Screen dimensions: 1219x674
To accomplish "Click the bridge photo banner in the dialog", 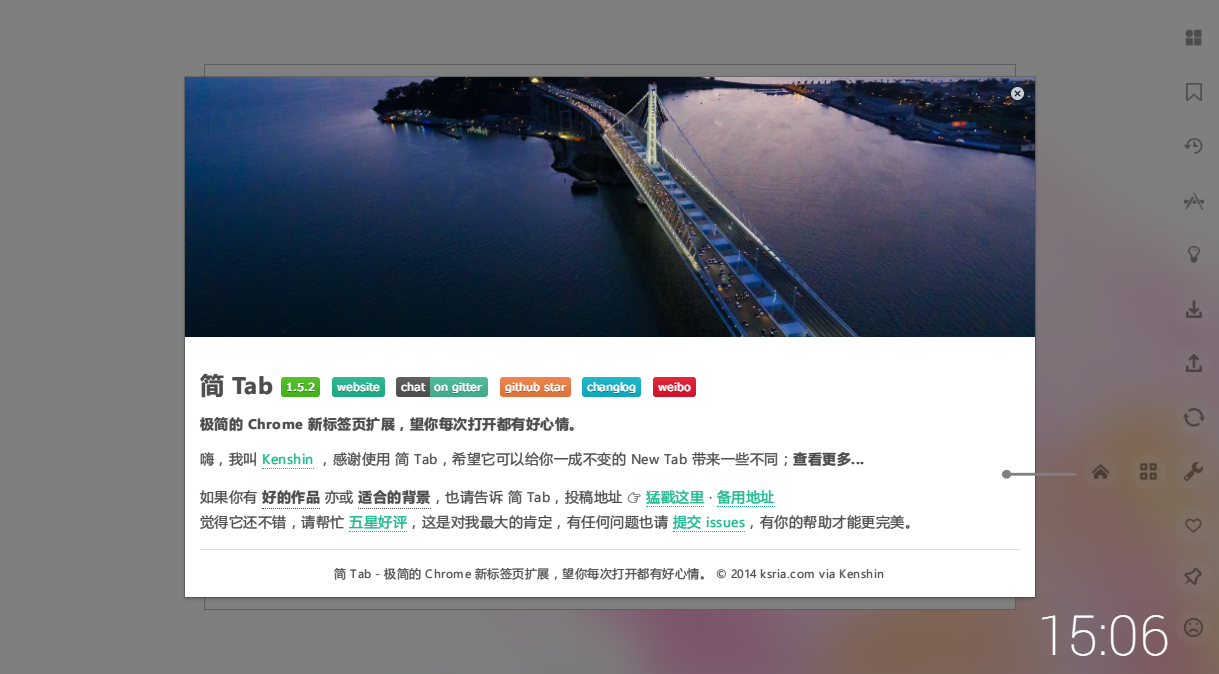I will click(610, 207).
